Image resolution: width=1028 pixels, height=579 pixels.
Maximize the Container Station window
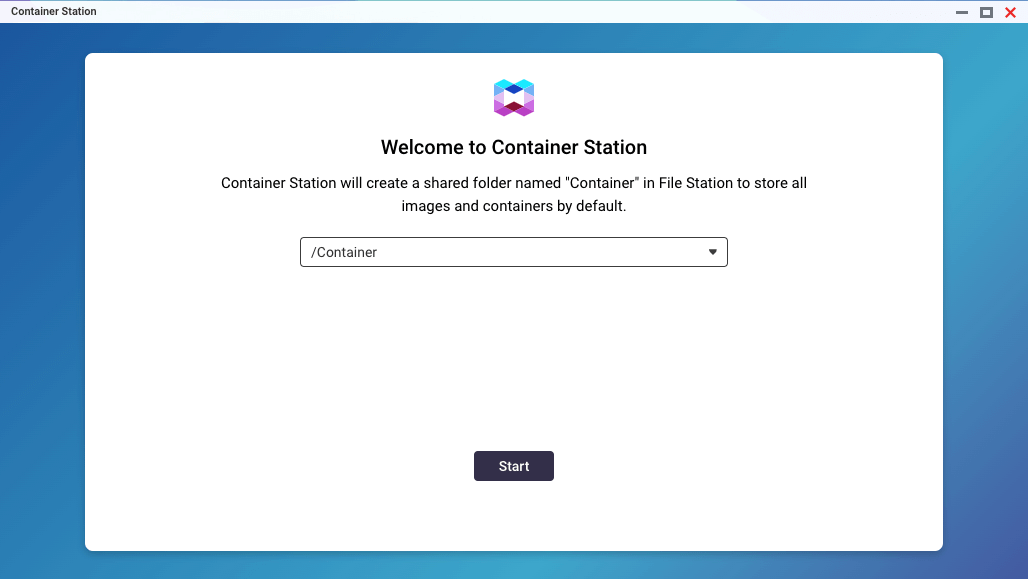(x=986, y=12)
